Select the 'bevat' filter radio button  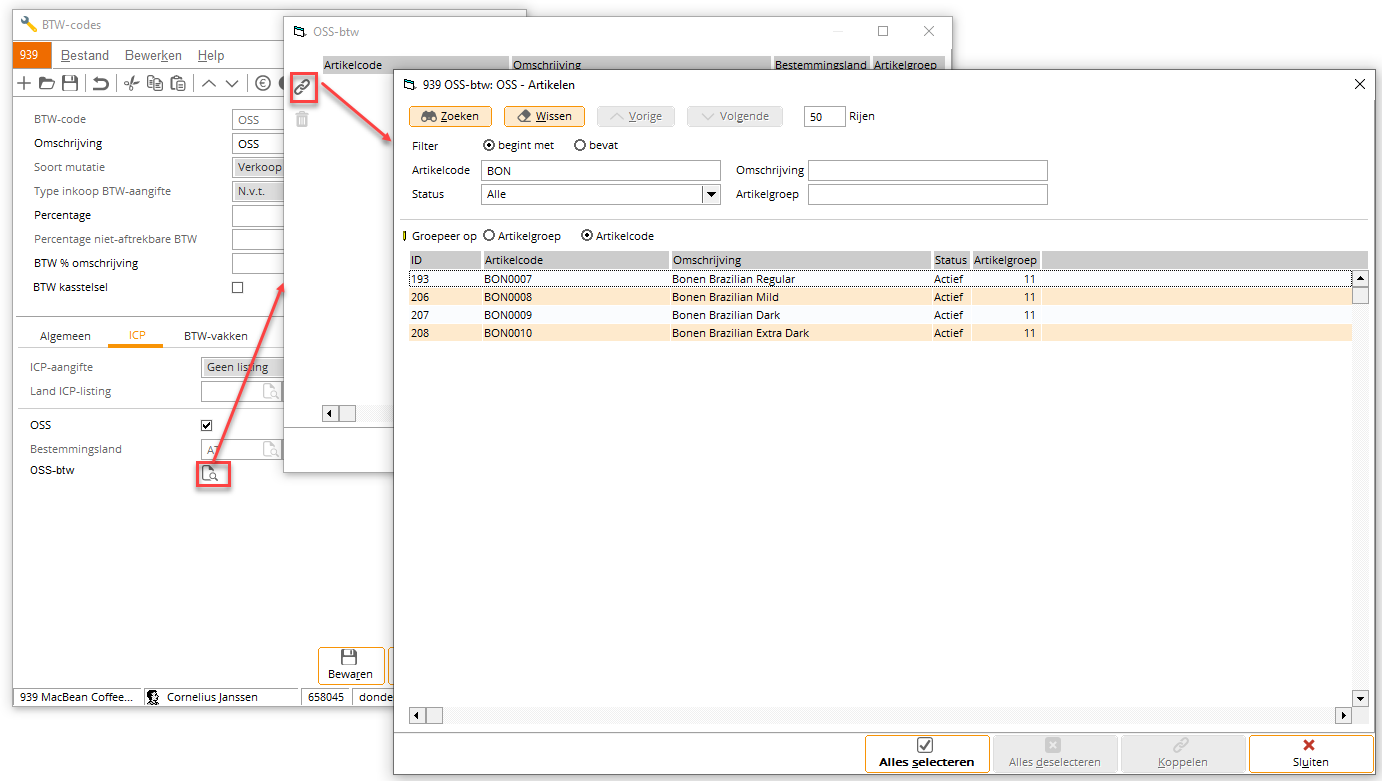(x=580, y=145)
